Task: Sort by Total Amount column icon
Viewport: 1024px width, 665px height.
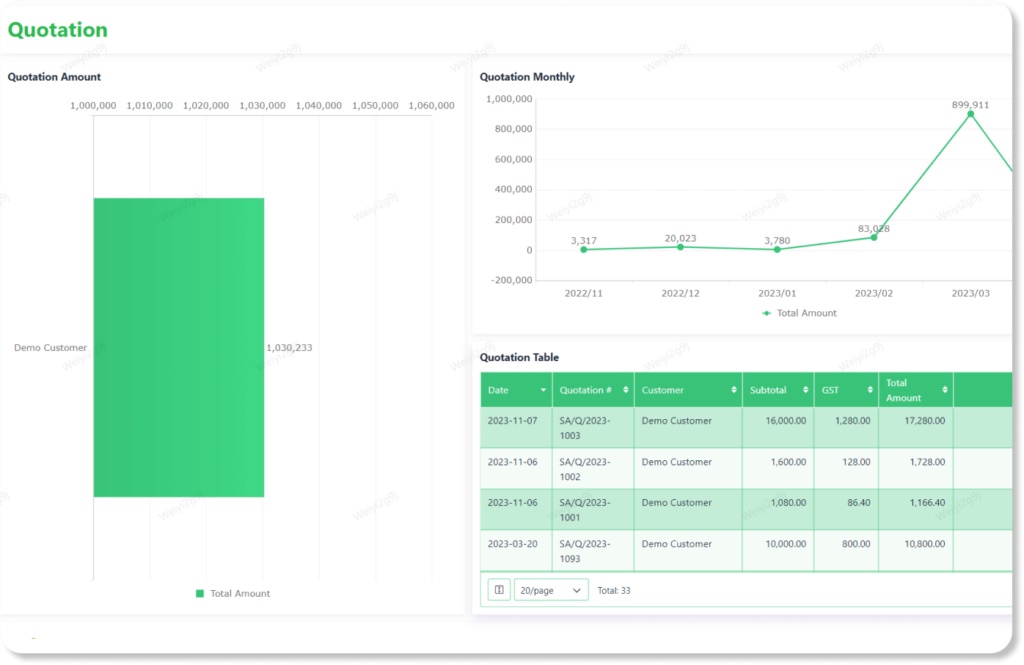Action: pyautogui.click(x=944, y=390)
